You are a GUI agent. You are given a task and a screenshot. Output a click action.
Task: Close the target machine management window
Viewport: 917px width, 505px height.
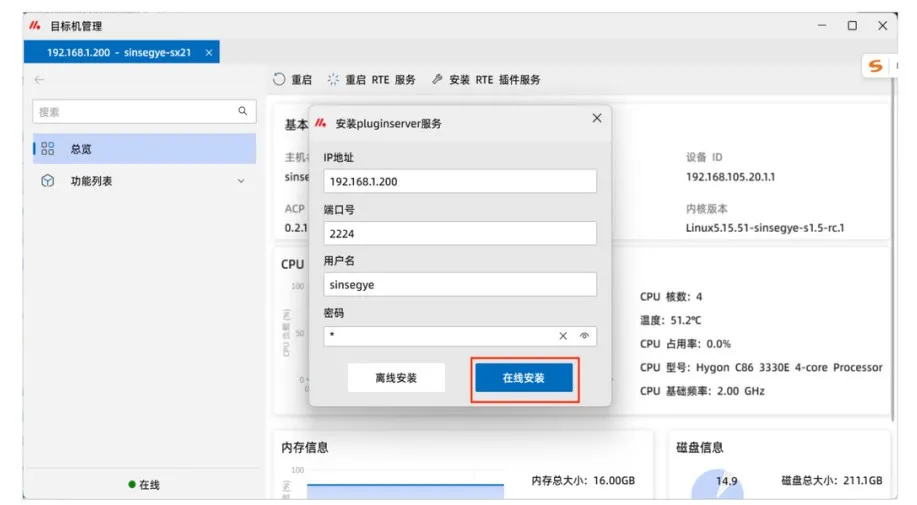882,26
